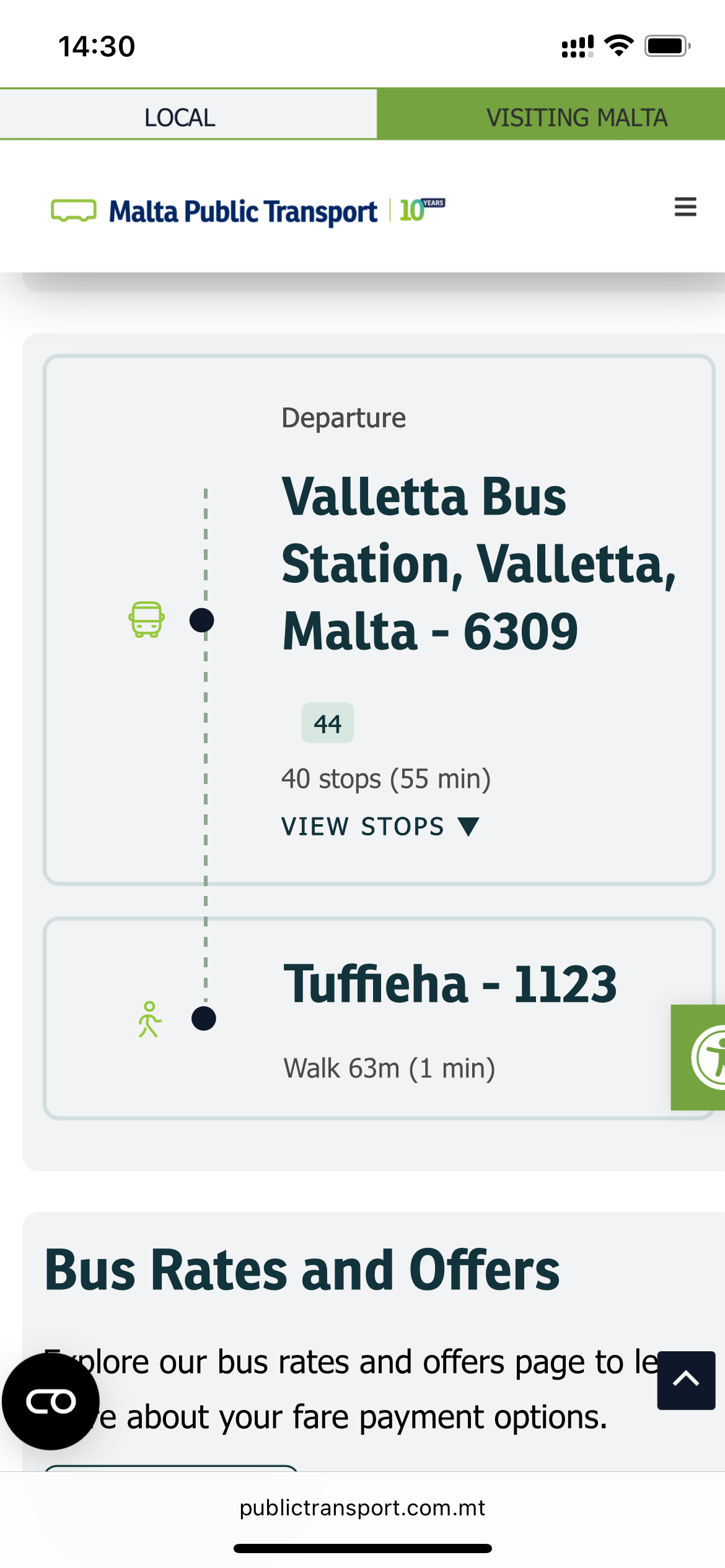Tap the Malta Public Transport bus logo

pyautogui.click(x=74, y=211)
